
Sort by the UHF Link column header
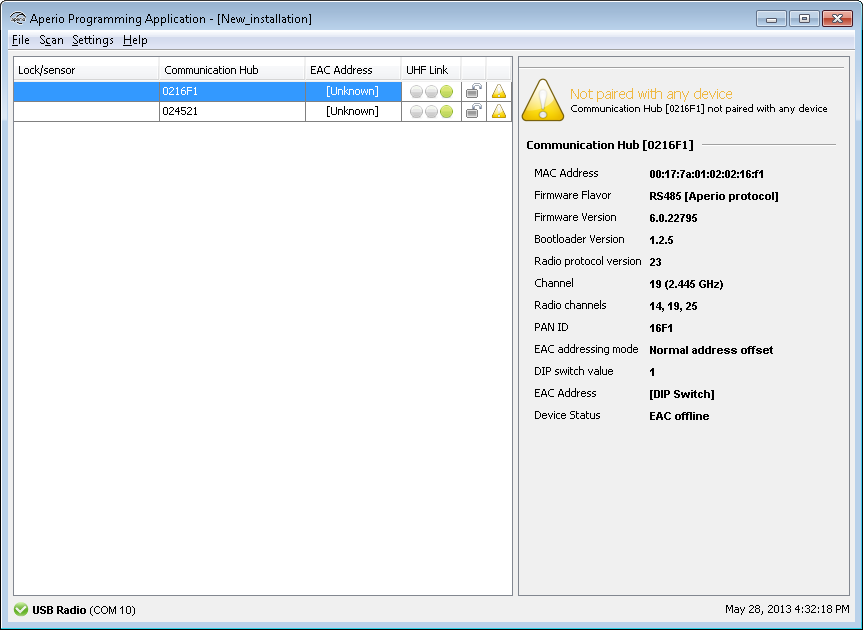[x=431, y=70]
